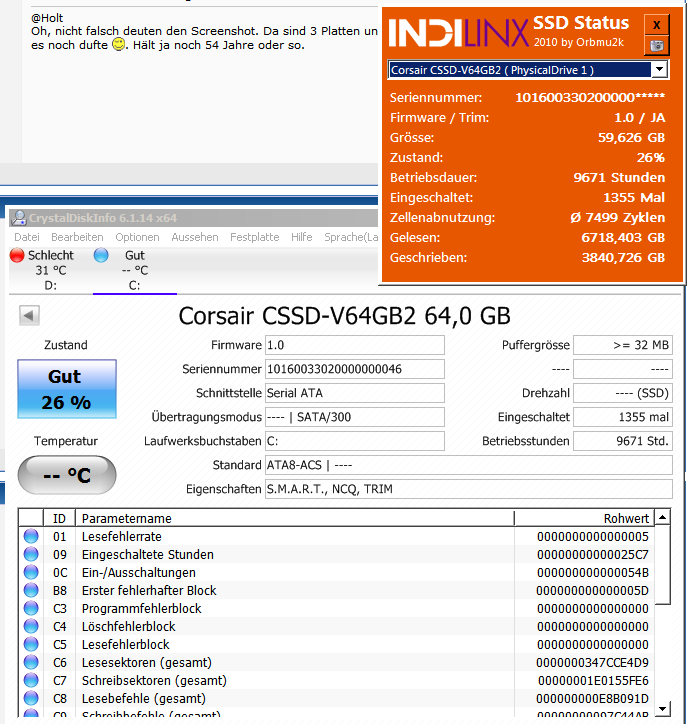This screenshot has width=690, height=724.
Task: Select the Eingeschaltete Stunden parameter name
Action: 148,555
